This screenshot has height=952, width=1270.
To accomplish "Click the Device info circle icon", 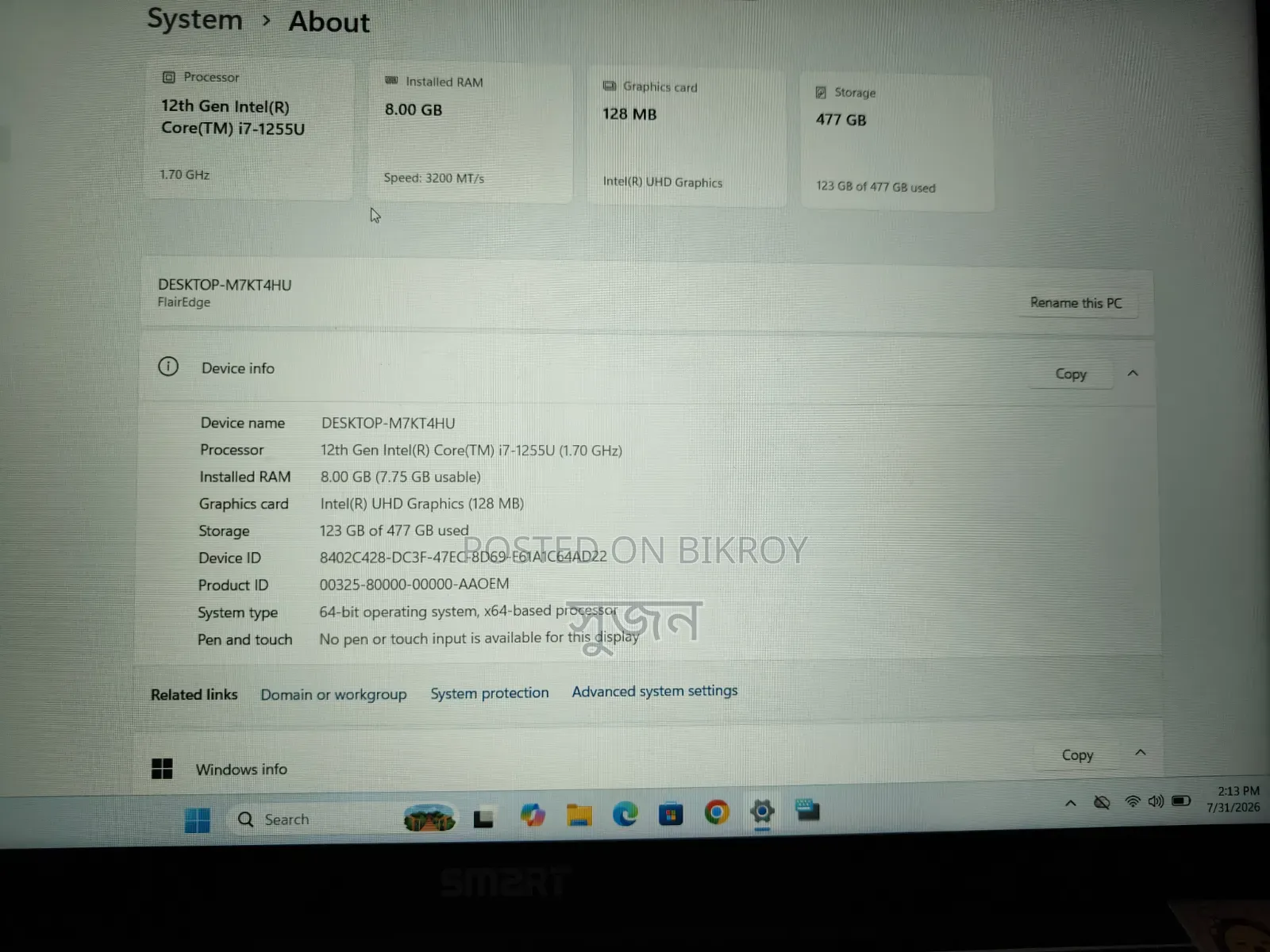I will 168,367.
